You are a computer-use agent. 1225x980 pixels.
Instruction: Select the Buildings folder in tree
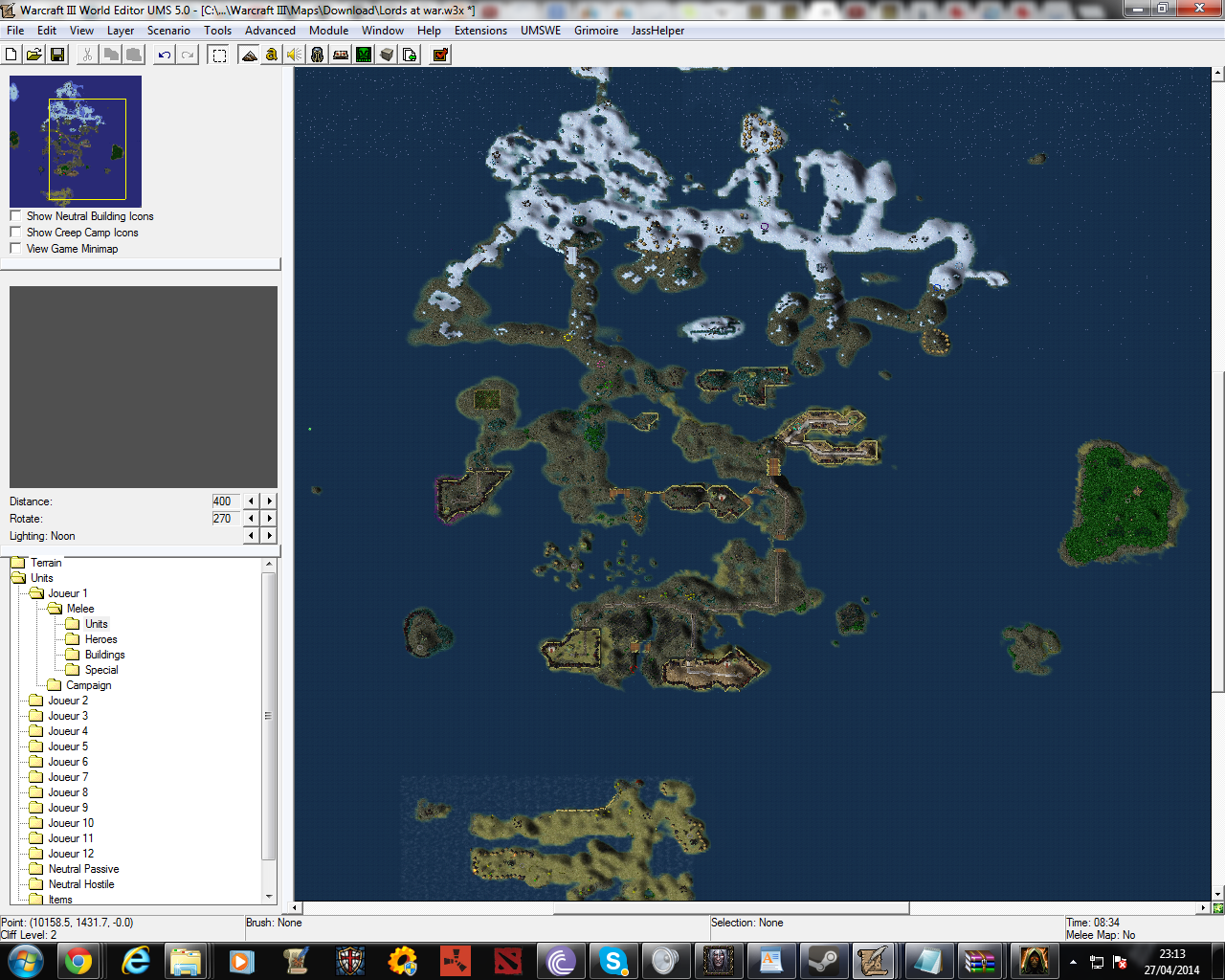click(104, 655)
